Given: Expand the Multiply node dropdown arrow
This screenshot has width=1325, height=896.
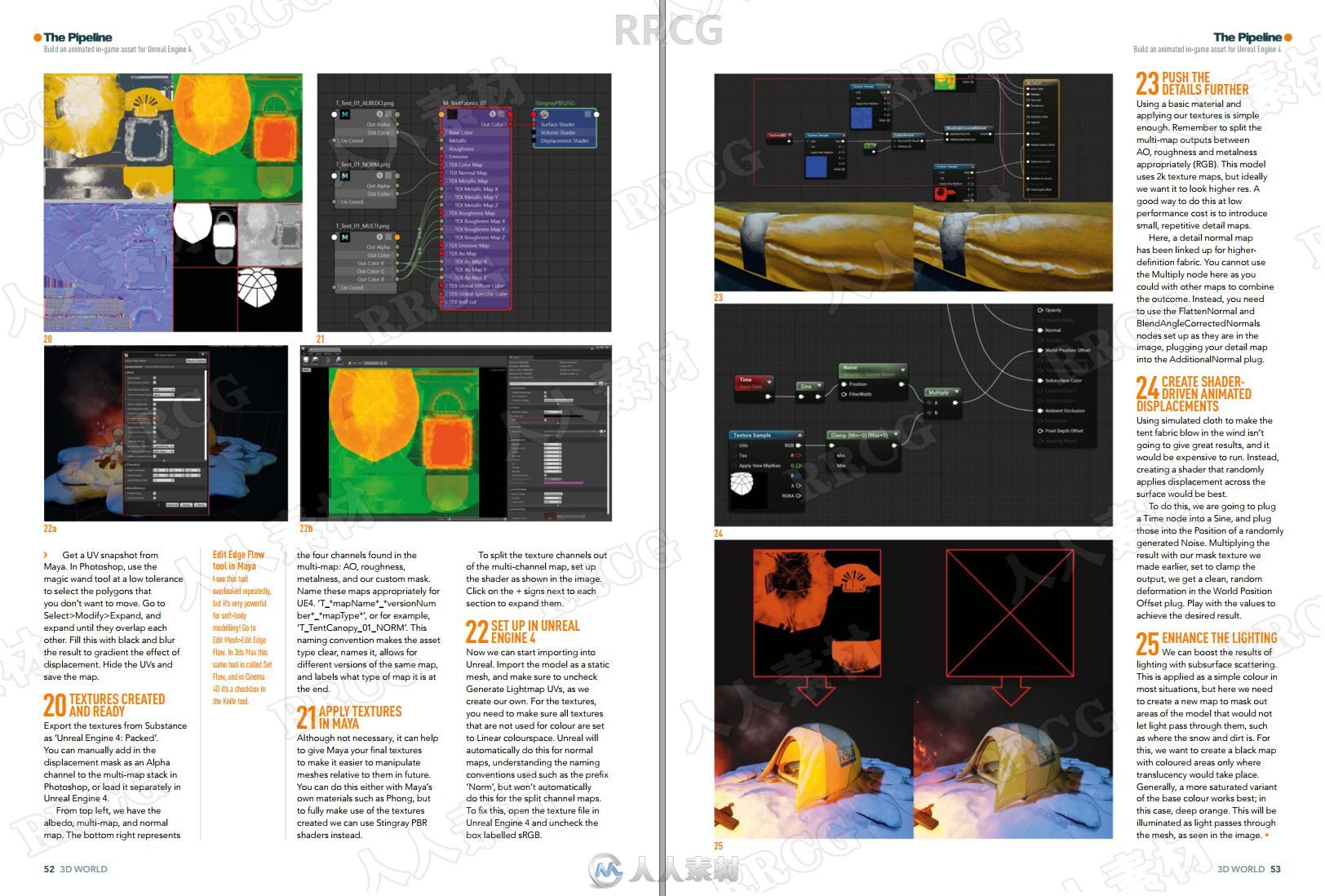Looking at the screenshot, I should pos(957,391).
